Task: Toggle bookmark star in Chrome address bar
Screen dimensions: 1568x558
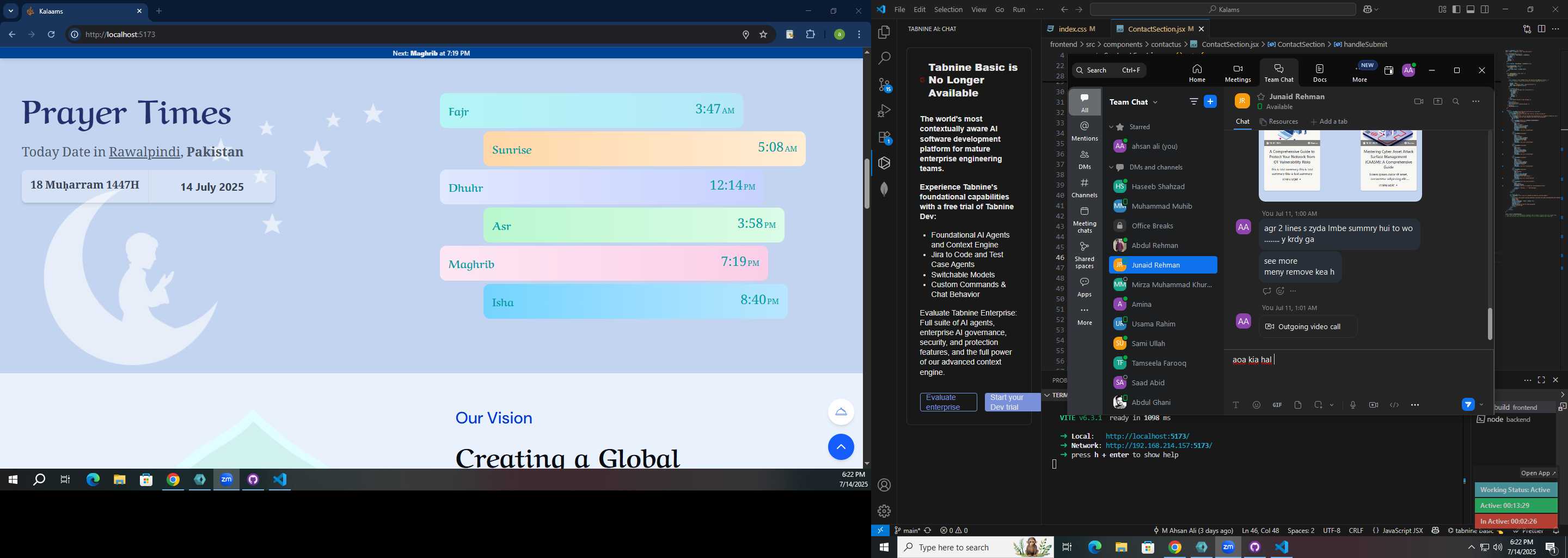Action: 763,35
